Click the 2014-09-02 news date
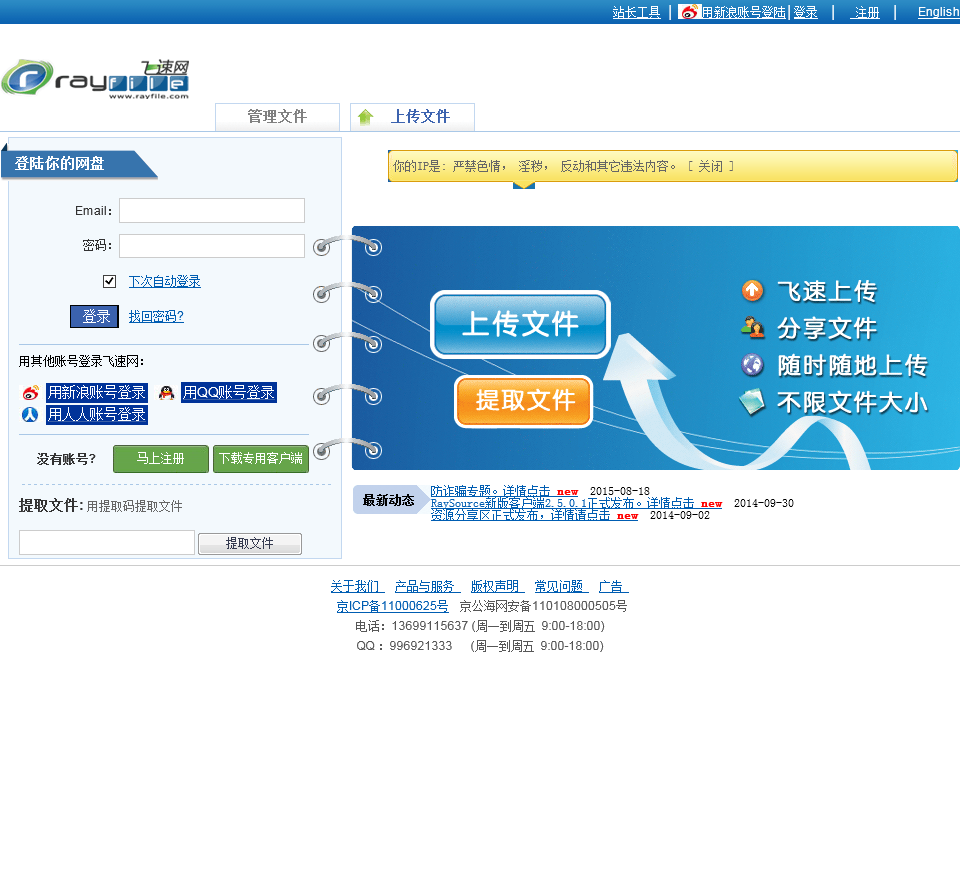The height and width of the screenshot is (873, 960). point(680,515)
